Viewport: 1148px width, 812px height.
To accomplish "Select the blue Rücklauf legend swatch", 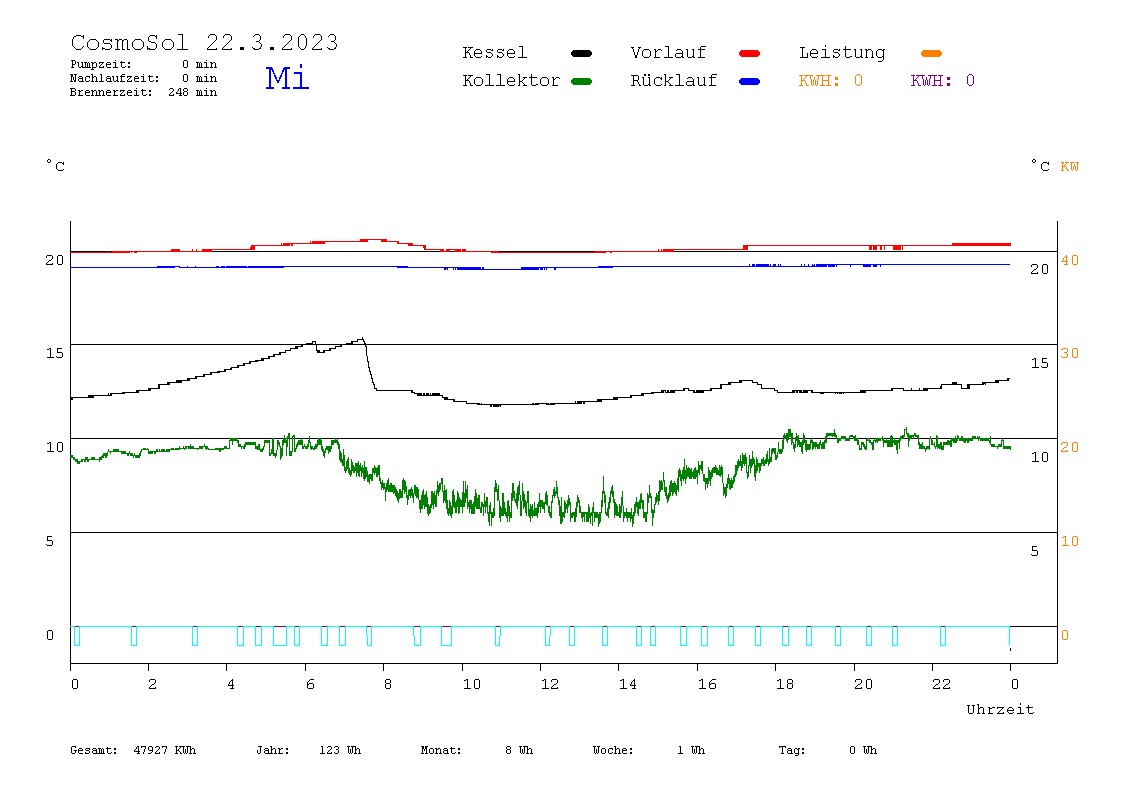I will 750,81.
